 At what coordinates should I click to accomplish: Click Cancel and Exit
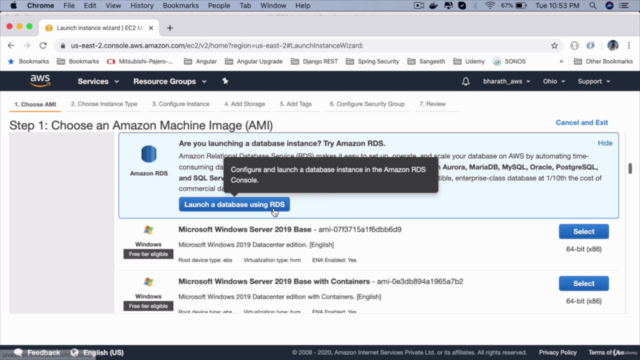(581, 122)
